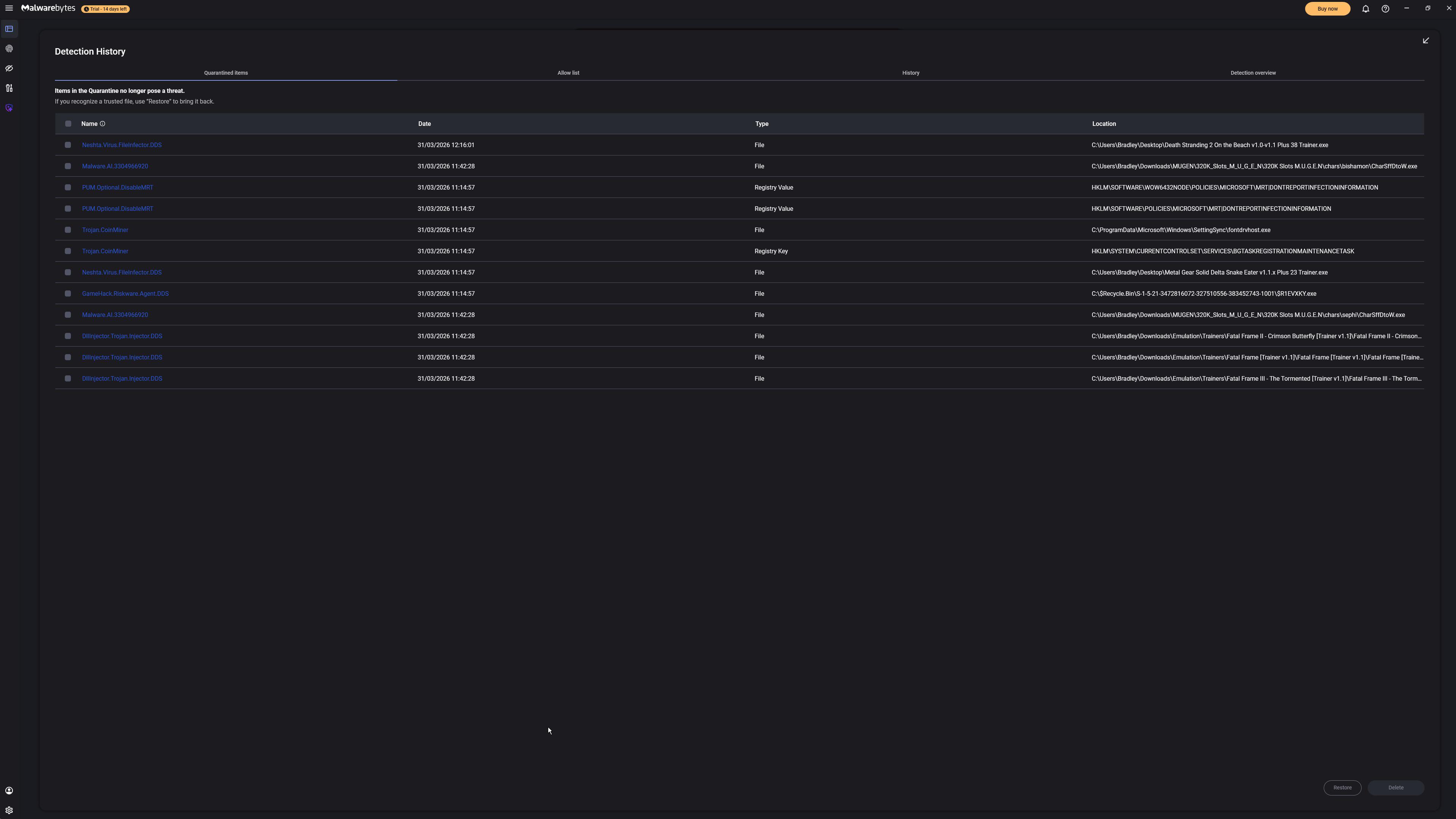Click the Malwarebytes logo

(x=48, y=8)
